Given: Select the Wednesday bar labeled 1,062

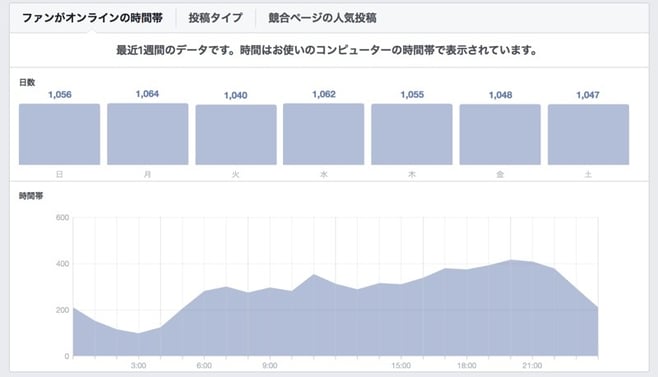Looking at the screenshot, I should 324,134.
